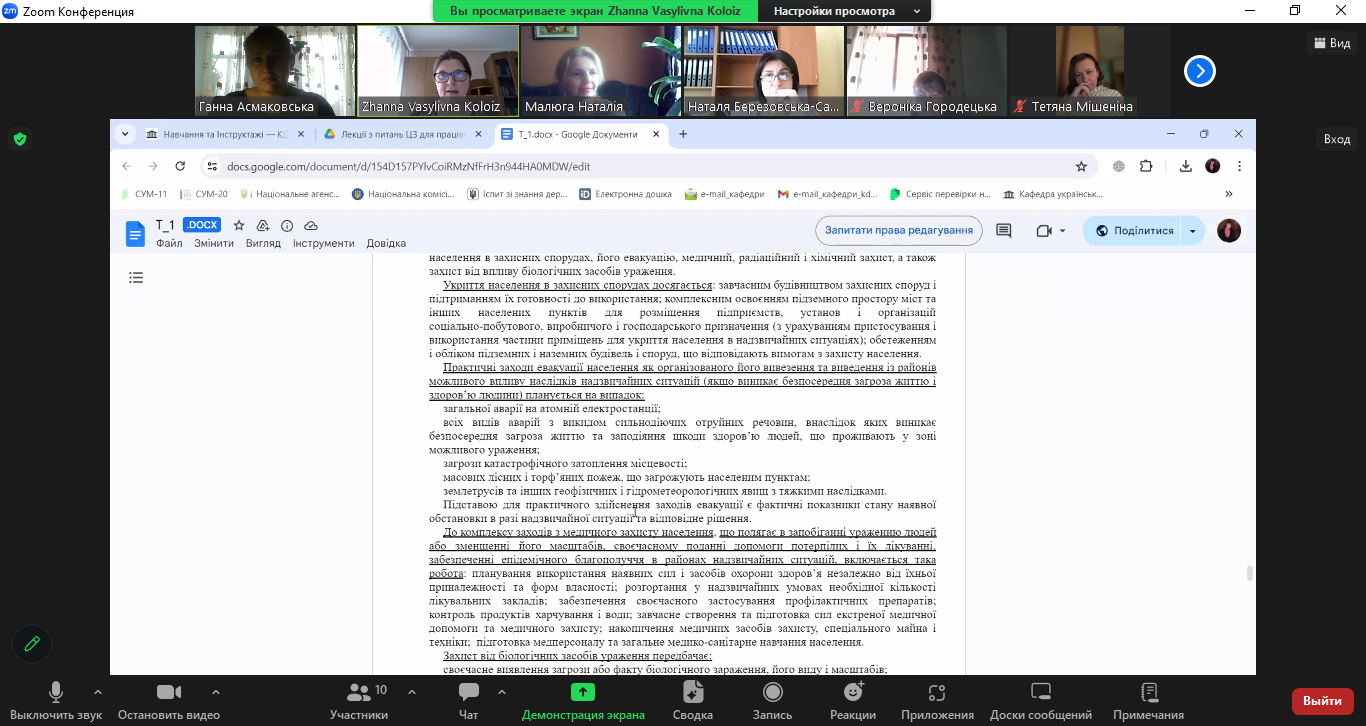The height and width of the screenshot is (726, 1366).
Task: Show more bookmarks chevron
Action: click(1229, 194)
